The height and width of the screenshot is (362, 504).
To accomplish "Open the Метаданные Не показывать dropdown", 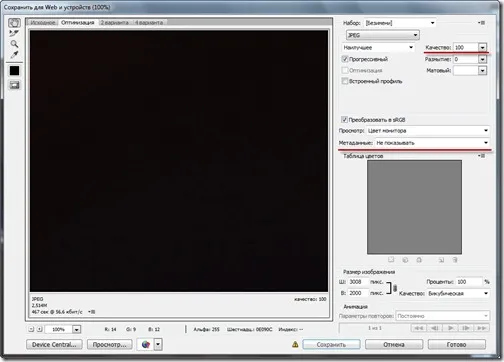I will pyautogui.click(x=432, y=143).
